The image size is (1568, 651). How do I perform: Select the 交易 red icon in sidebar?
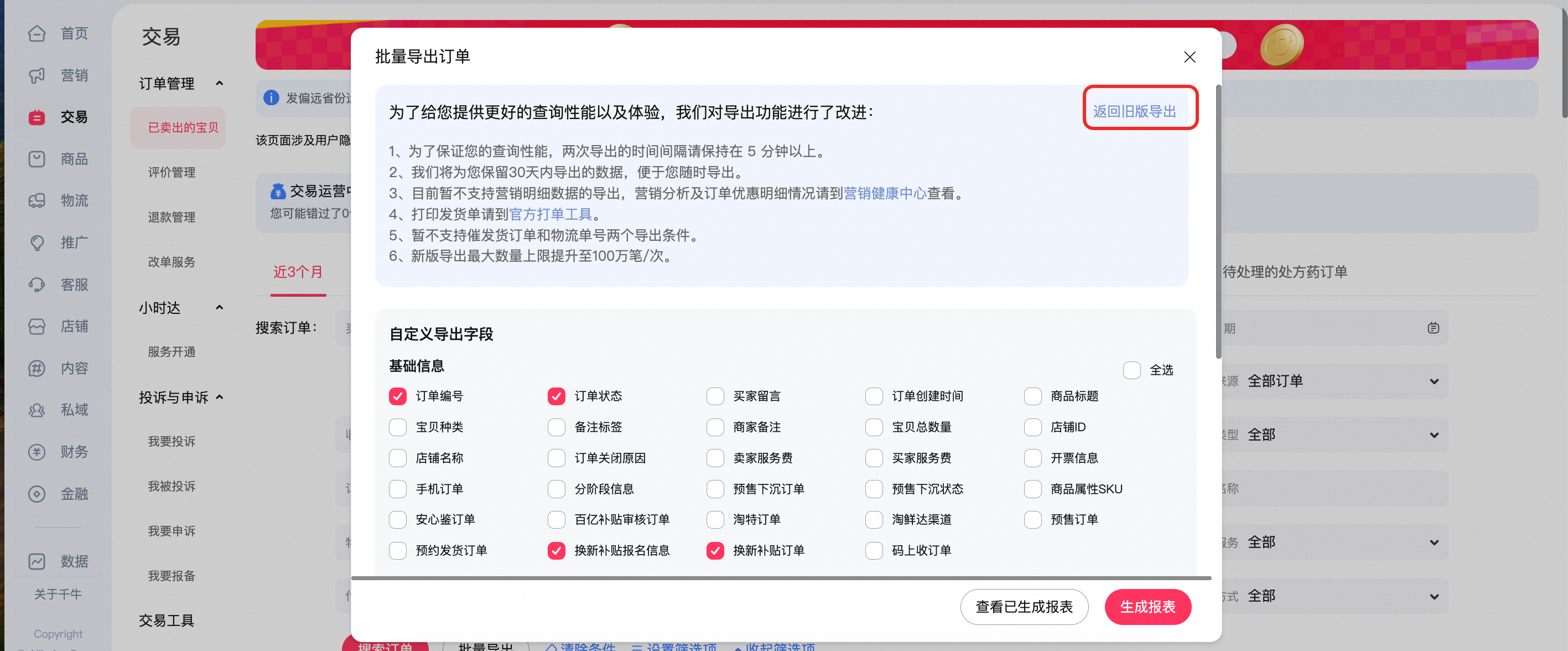[37, 117]
